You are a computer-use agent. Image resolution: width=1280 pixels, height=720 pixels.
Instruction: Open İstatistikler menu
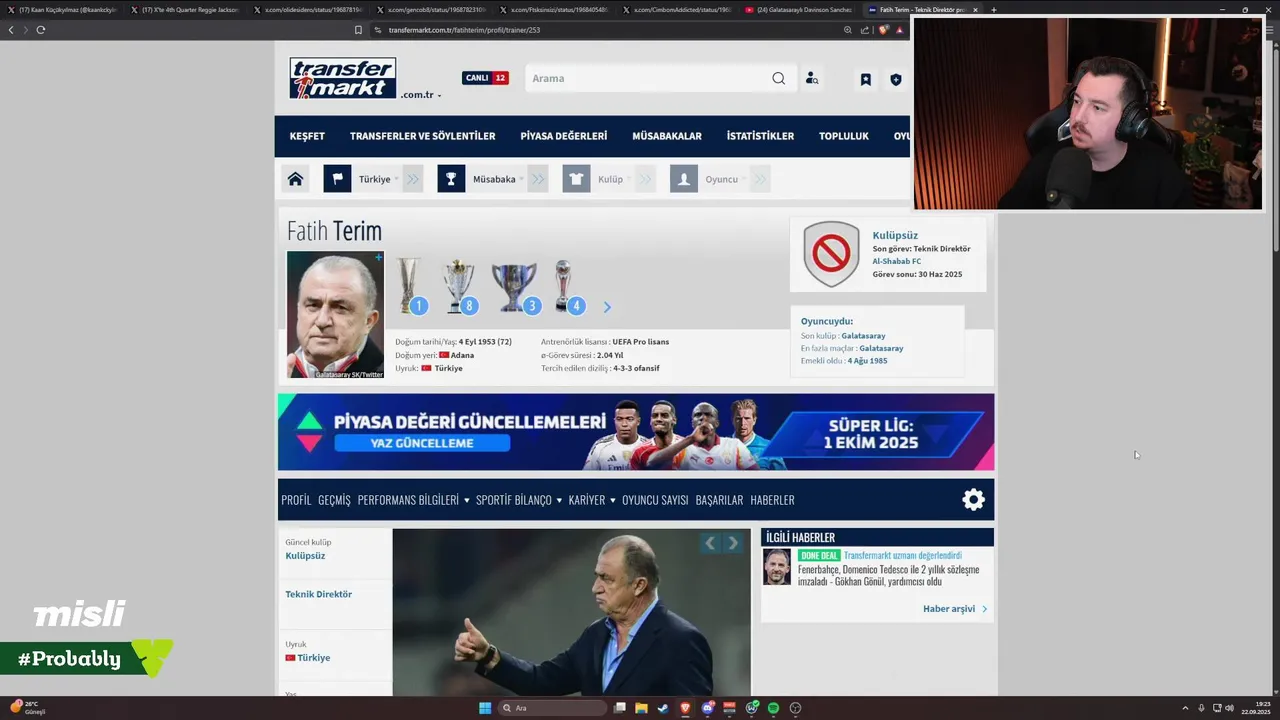point(760,136)
